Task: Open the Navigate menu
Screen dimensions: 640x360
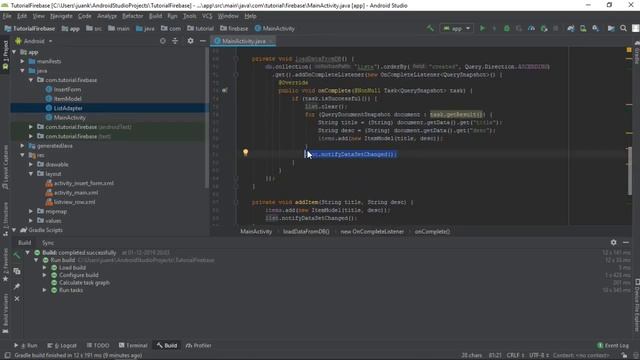Action: point(61,16)
